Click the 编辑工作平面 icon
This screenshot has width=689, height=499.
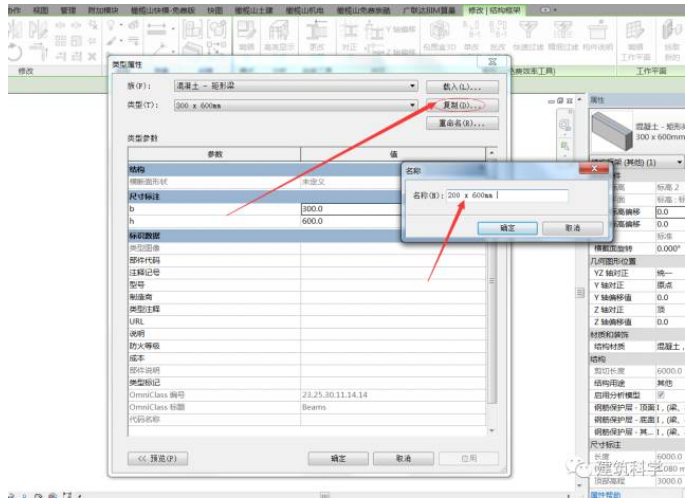[635, 40]
